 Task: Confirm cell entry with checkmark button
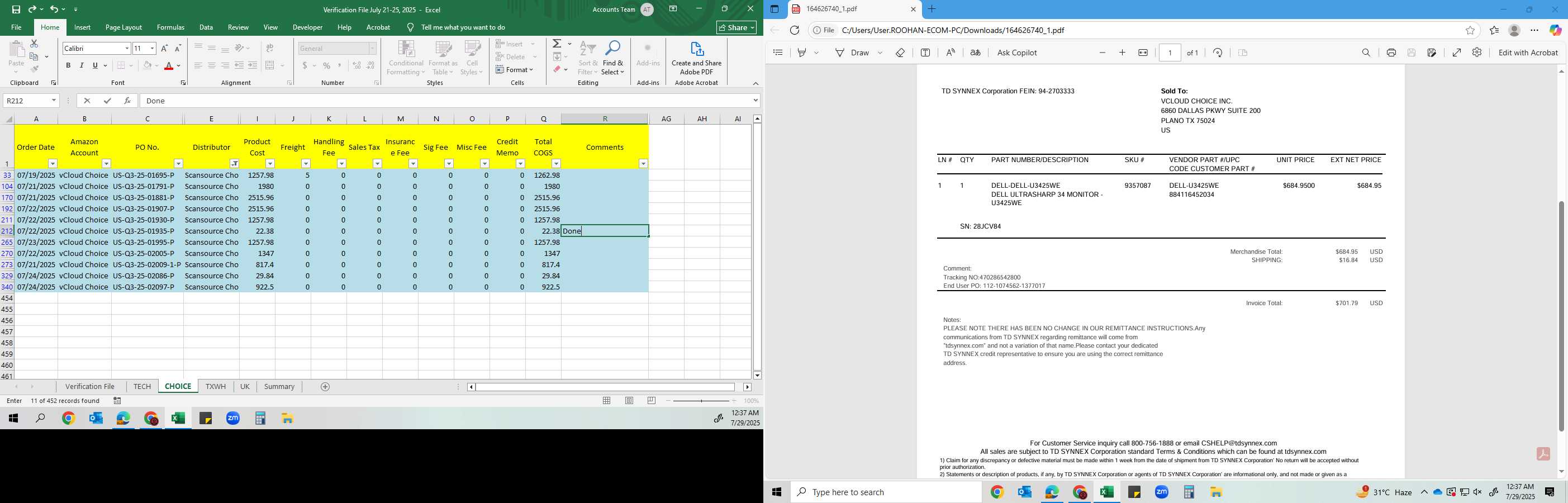click(x=107, y=101)
